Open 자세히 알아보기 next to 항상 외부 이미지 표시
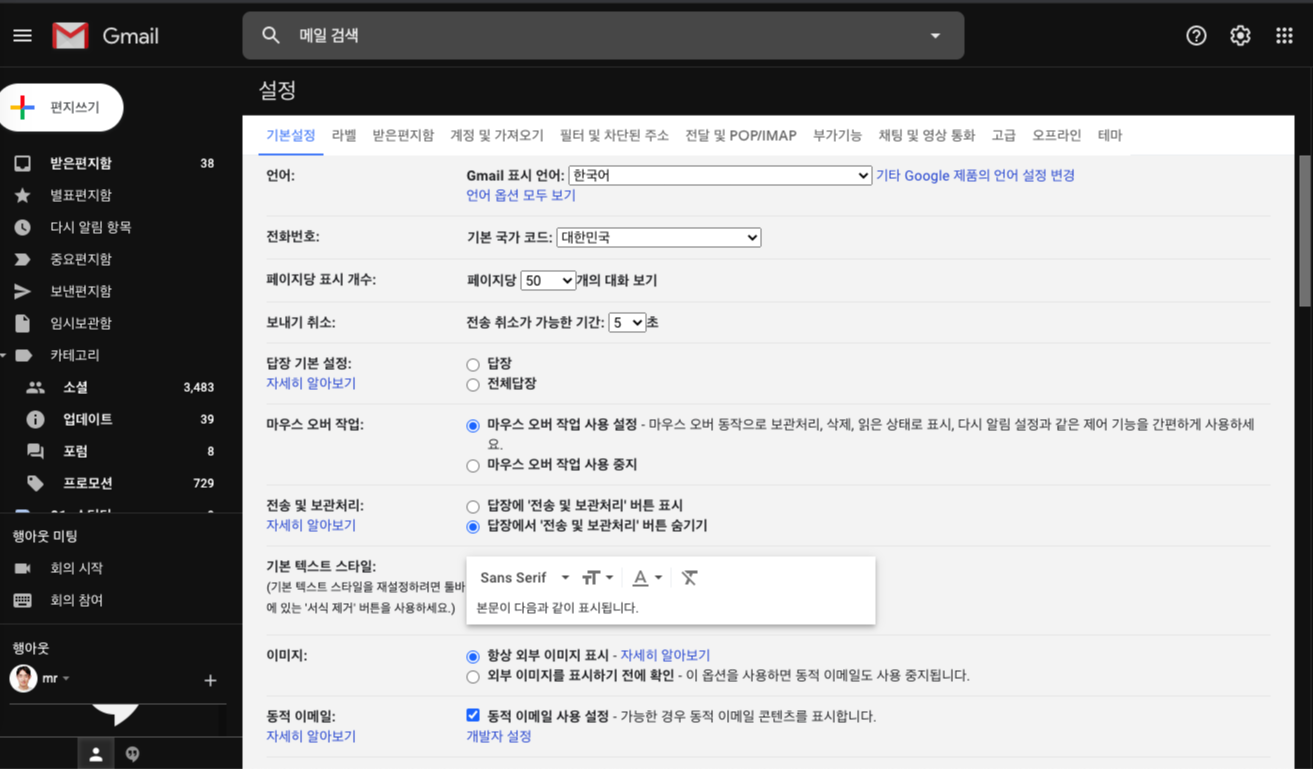Viewport: 1313px width, 769px height. click(x=665, y=655)
